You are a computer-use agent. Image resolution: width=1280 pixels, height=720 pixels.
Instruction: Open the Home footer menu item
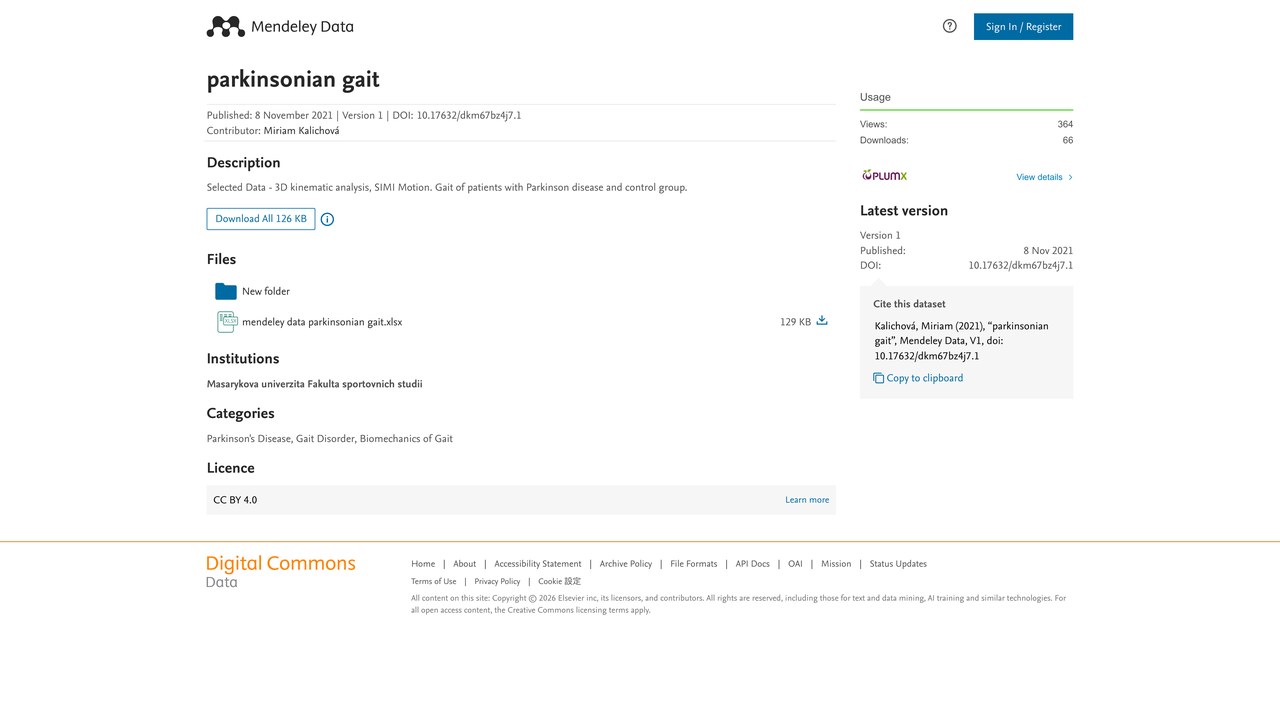tap(423, 564)
